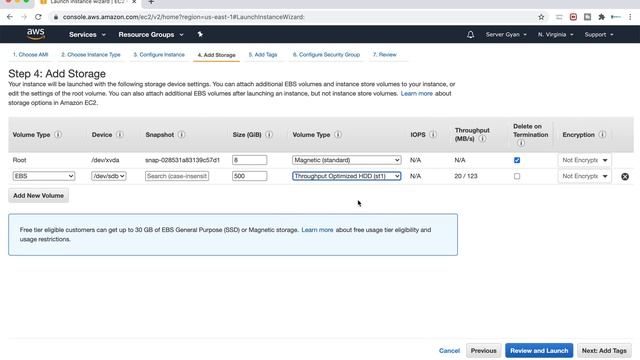640x360 pixels.
Task: Click the Add New Volume button
Action: (x=38, y=196)
